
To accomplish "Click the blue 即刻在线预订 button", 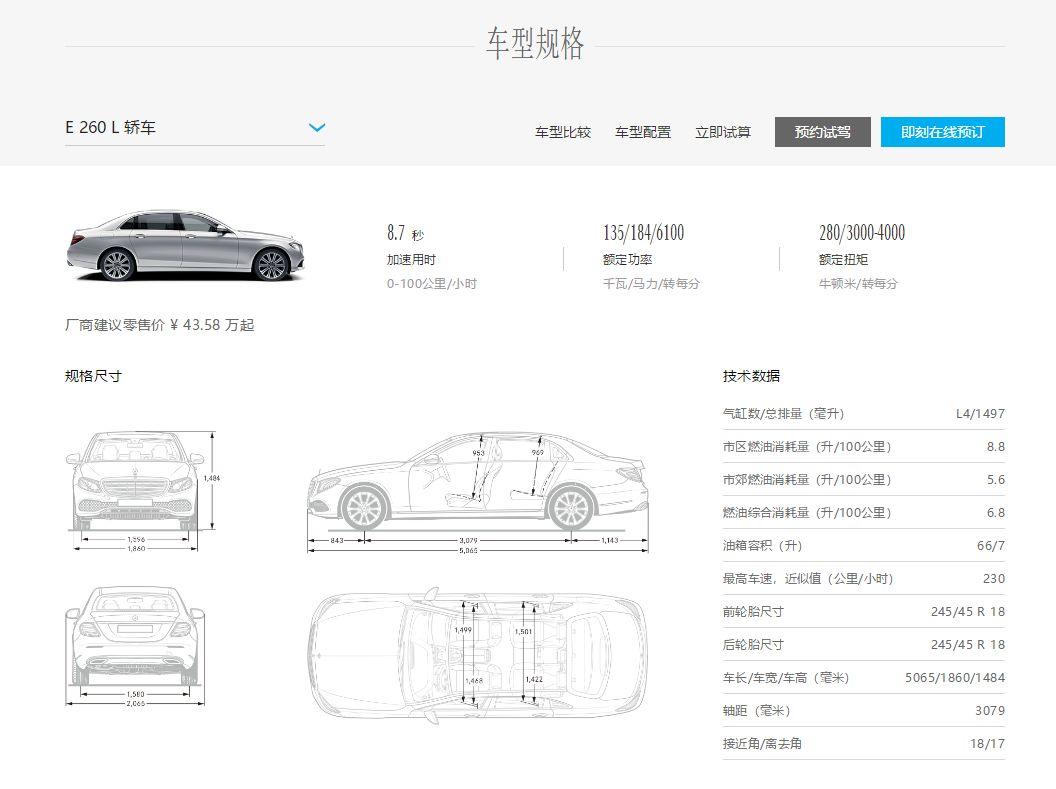I will point(942,132).
